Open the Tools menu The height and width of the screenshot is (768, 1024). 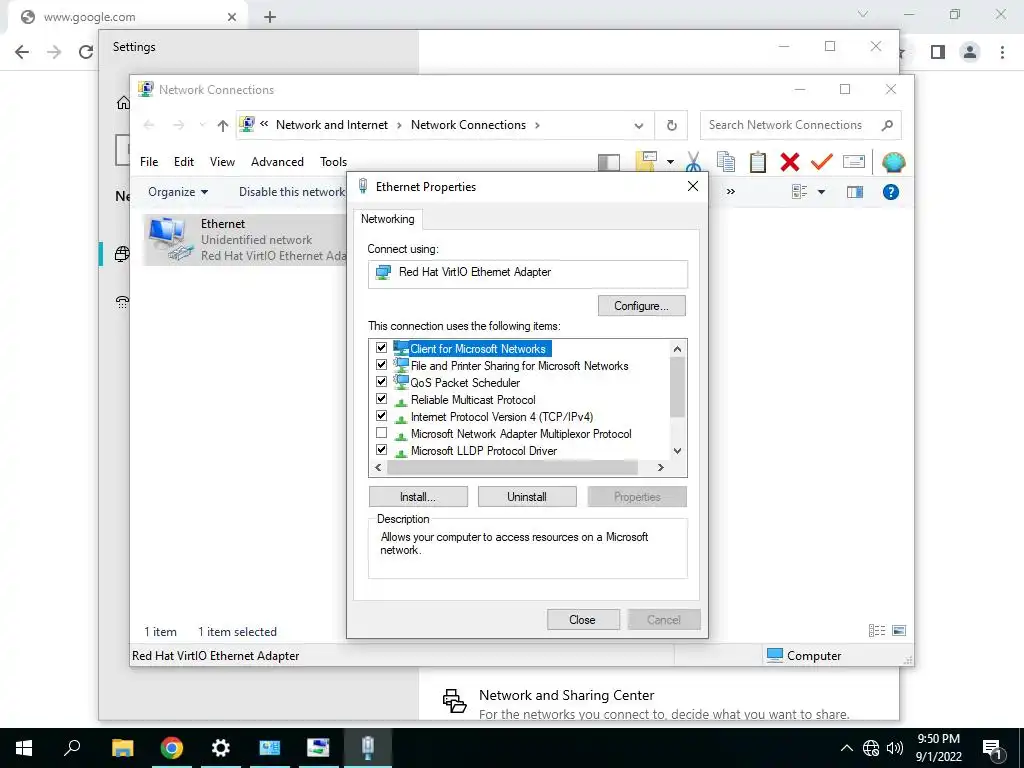pos(333,162)
